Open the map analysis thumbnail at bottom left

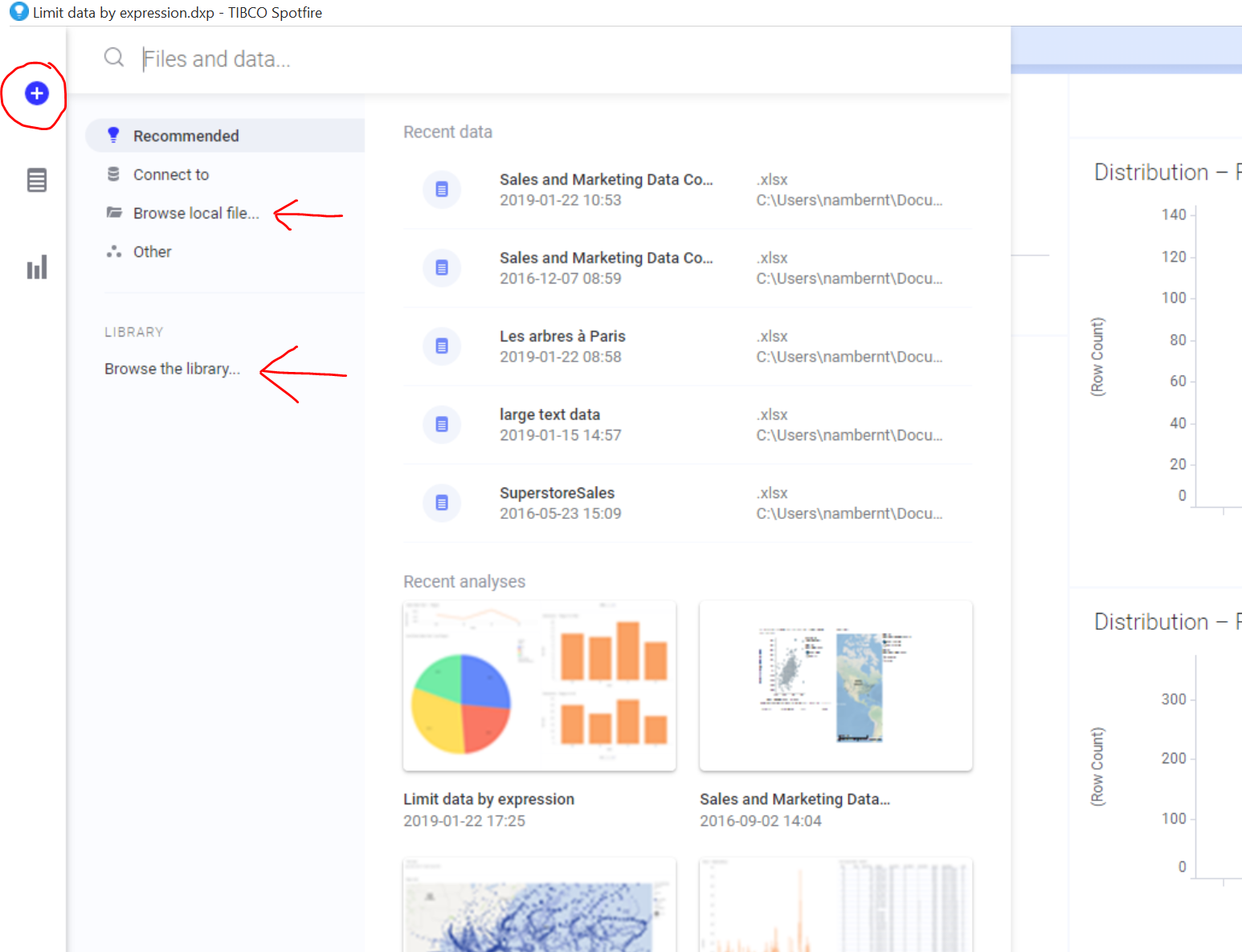539,905
